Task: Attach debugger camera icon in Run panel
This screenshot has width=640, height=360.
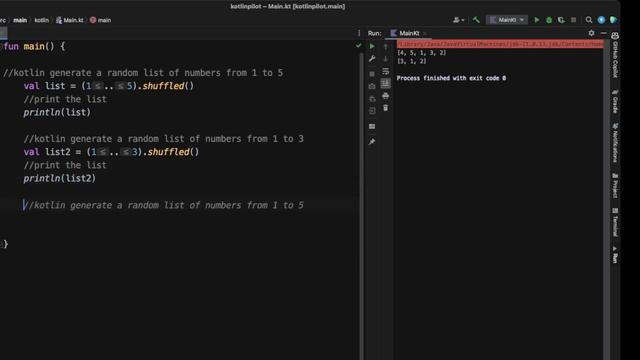Action: tap(372, 86)
